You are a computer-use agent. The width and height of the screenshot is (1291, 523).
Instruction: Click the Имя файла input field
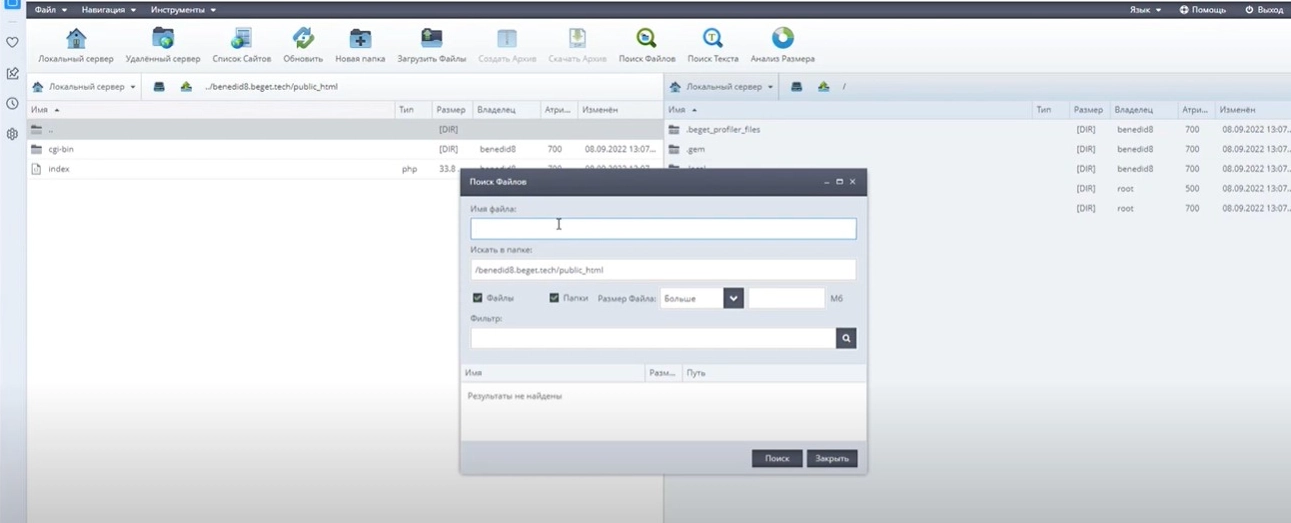click(x=663, y=229)
